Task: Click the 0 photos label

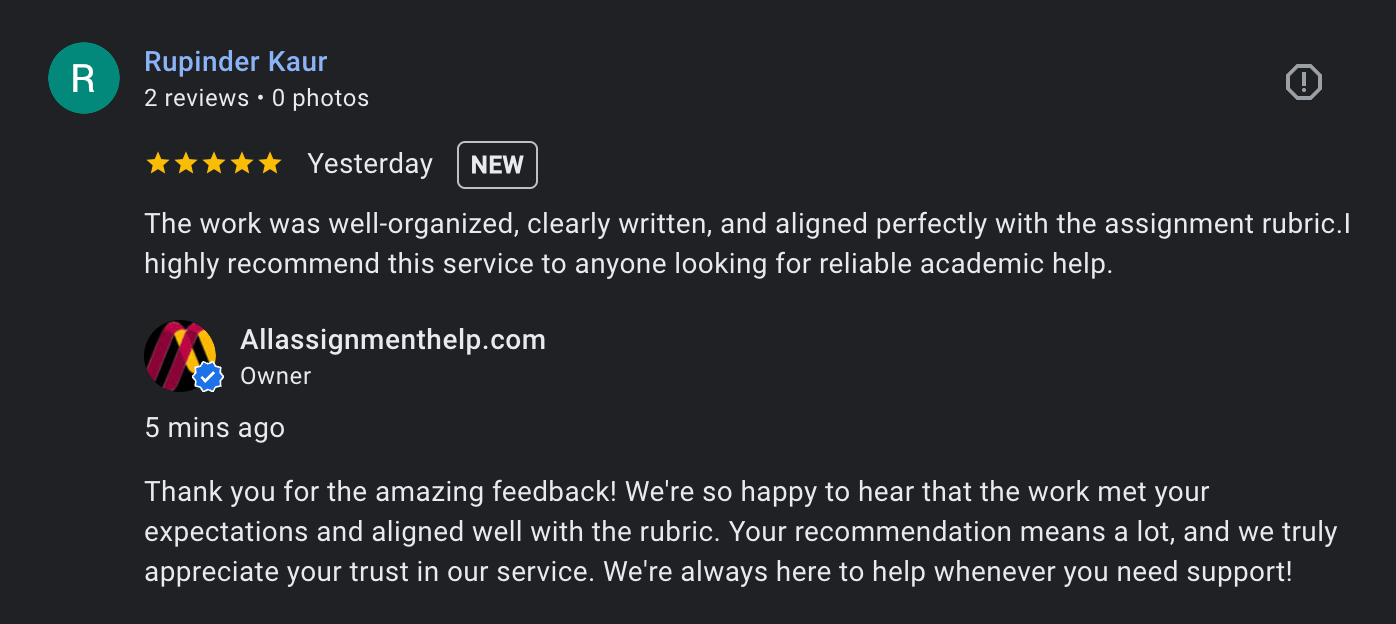Action: coord(320,97)
